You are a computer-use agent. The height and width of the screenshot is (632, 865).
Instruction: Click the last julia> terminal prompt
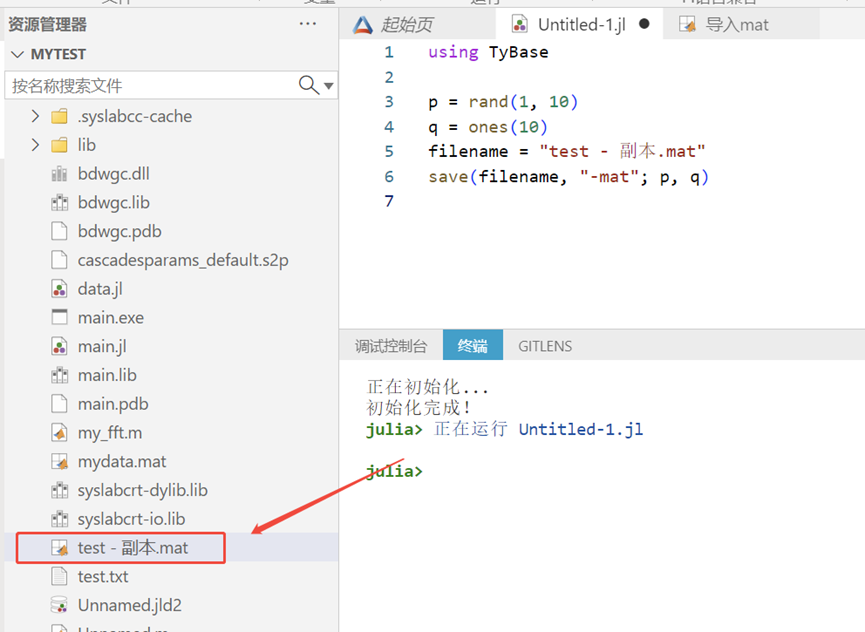pyautogui.click(x=394, y=472)
